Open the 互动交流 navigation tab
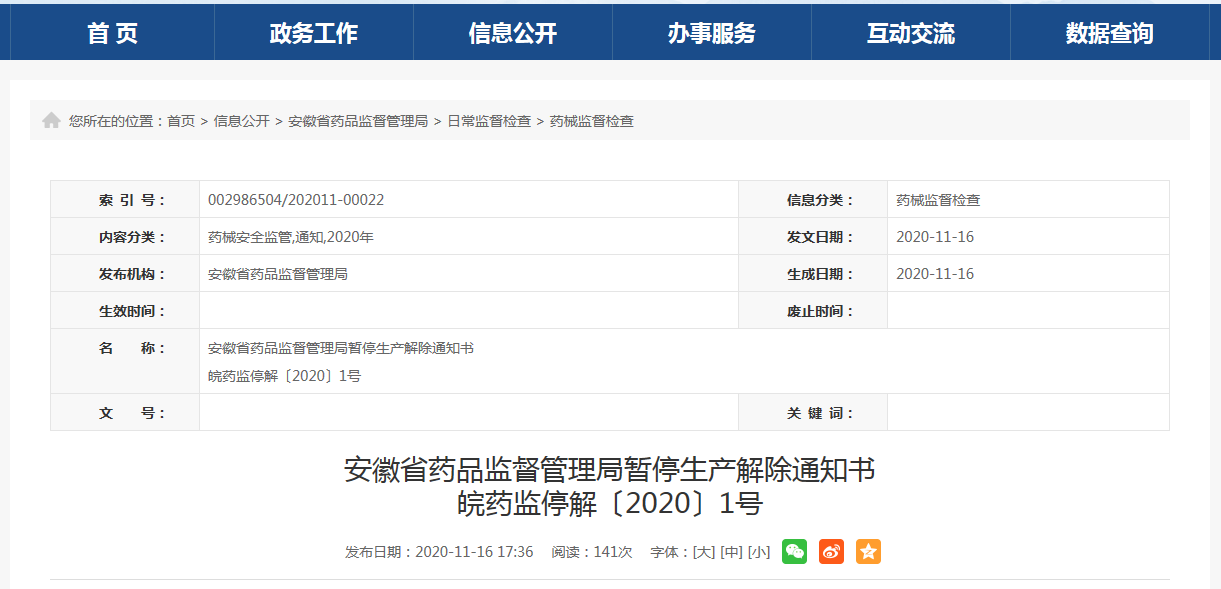 point(910,33)
